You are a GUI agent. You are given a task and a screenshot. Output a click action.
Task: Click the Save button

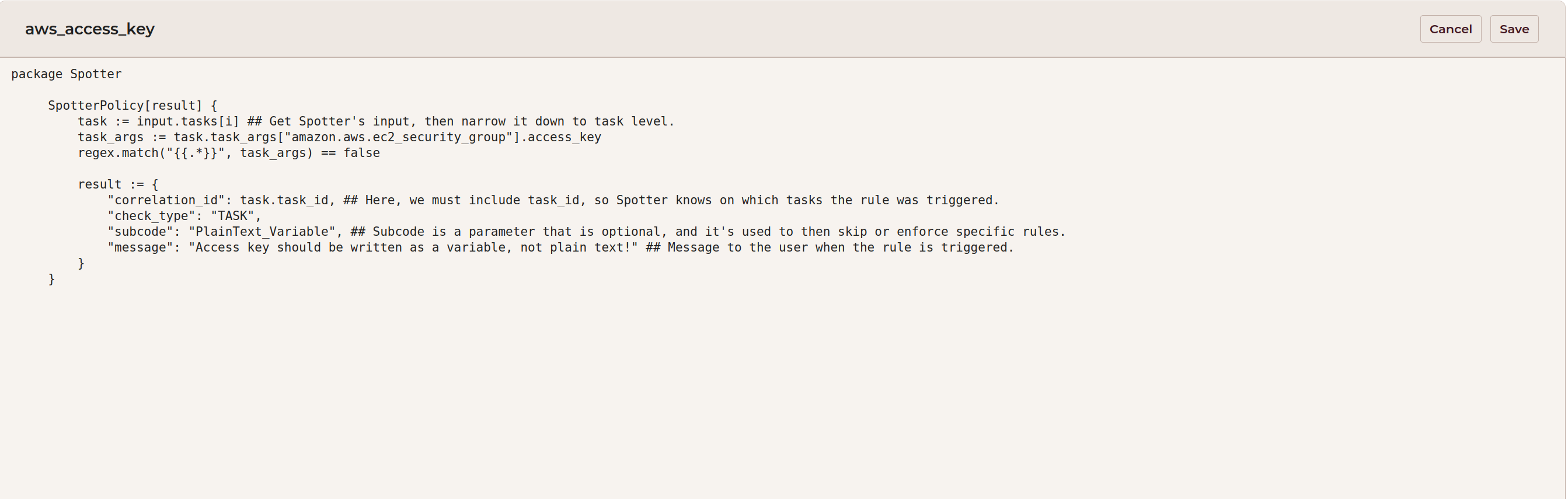tap(1513, 29)
